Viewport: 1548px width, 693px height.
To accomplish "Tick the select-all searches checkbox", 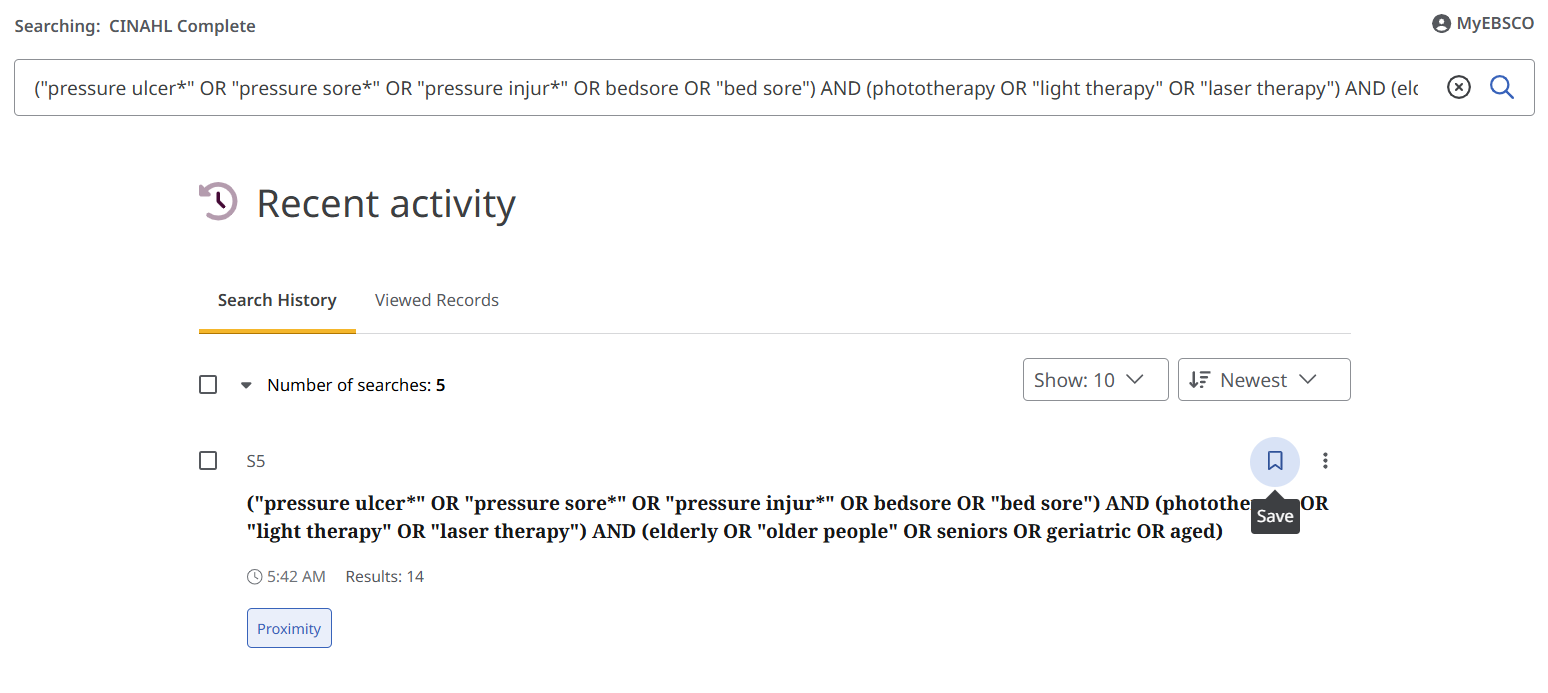I will (x=208, y=385).
